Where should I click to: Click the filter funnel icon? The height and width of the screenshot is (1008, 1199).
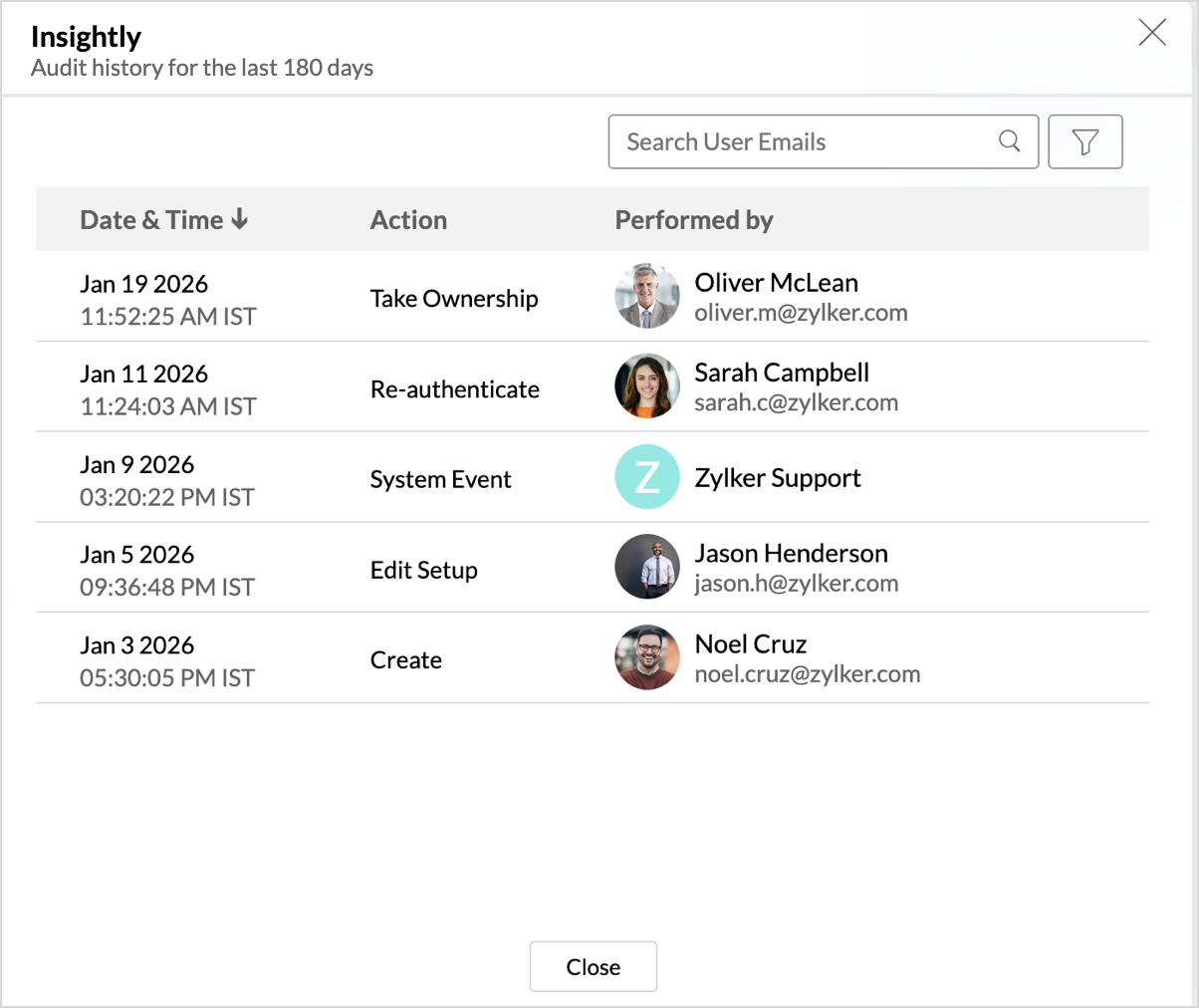click(x=1085, y=142)
